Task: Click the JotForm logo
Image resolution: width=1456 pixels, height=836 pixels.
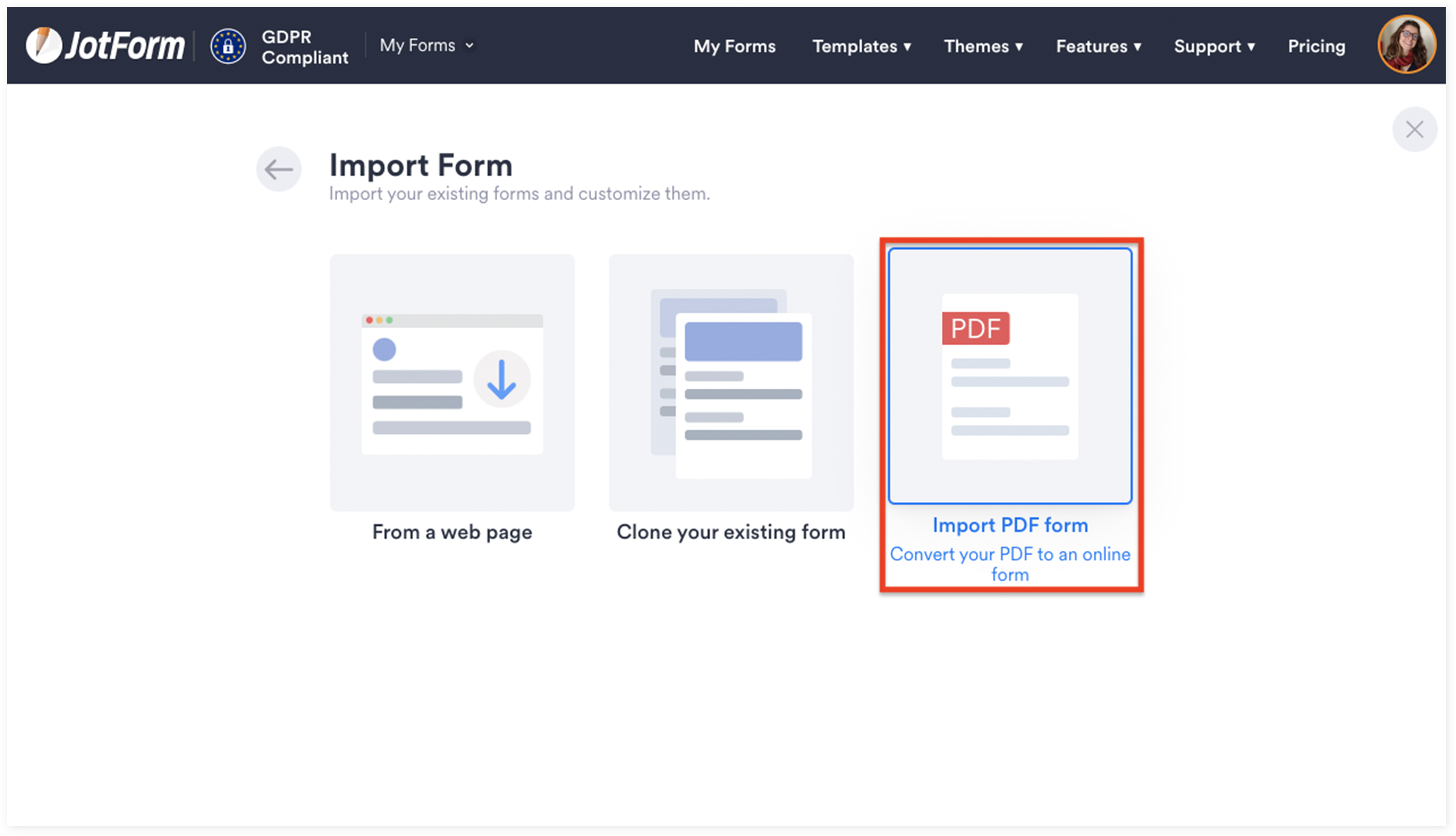Action: tap(105, 45)
